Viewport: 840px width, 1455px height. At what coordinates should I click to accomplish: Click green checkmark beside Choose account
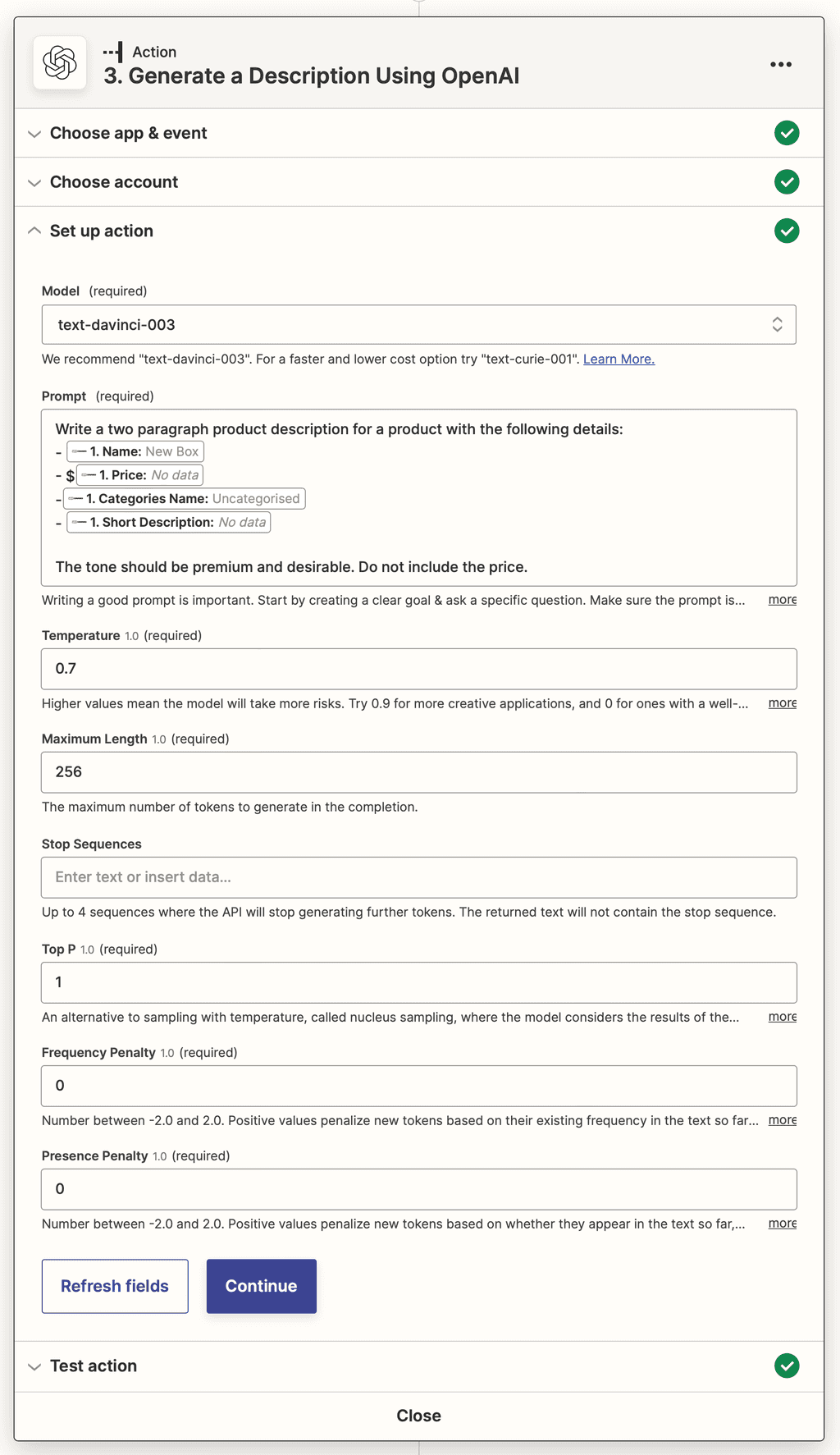tap(787, 182)
